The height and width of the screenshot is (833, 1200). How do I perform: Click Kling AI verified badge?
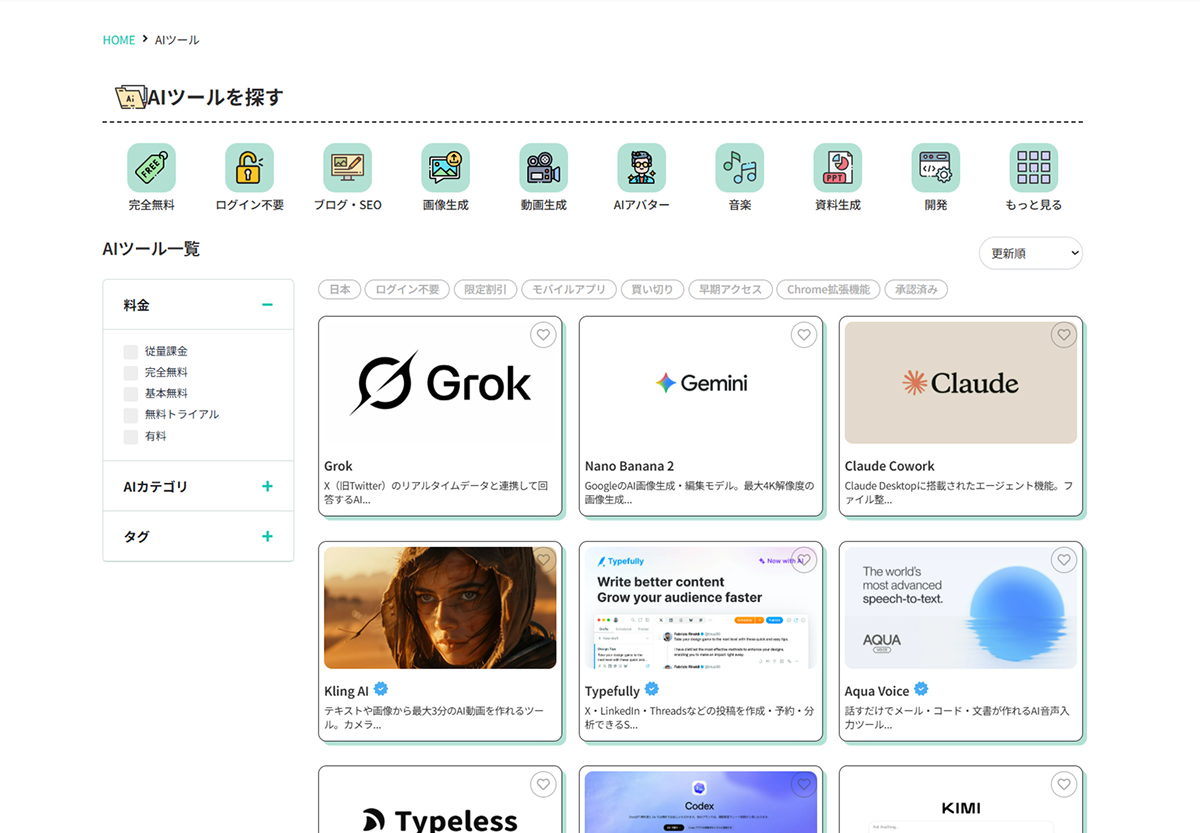click(x=381, y=689)
